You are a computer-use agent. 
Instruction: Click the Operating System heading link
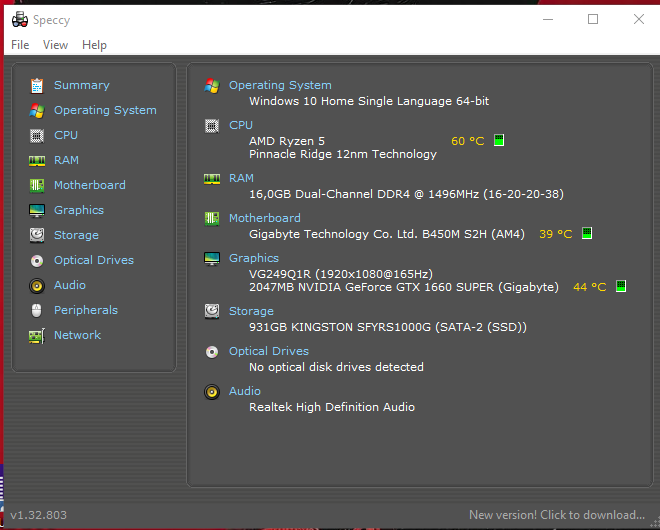tap(280, 85)
